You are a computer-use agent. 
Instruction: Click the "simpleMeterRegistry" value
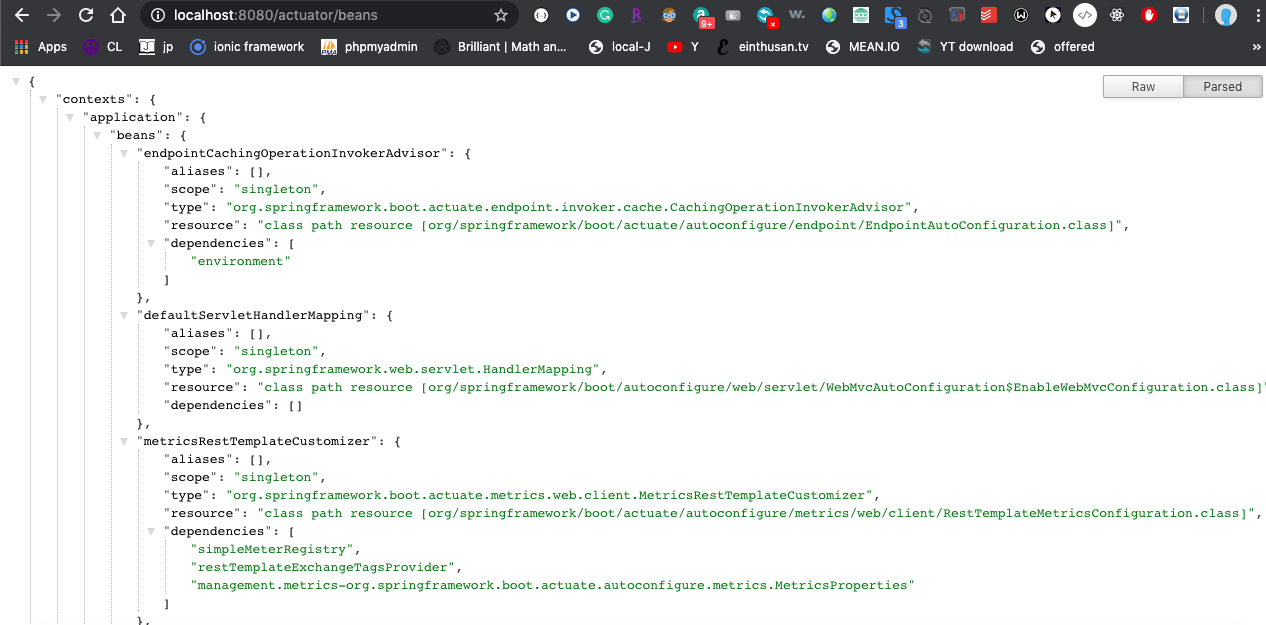pos(270,549)
